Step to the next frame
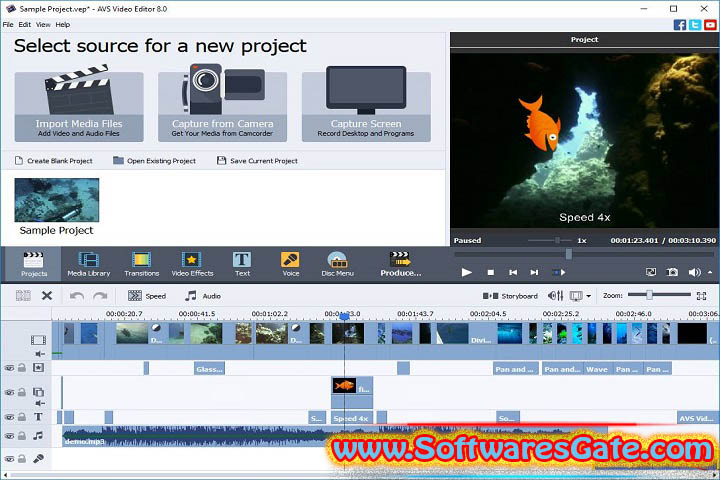 (x=534, y=272)
